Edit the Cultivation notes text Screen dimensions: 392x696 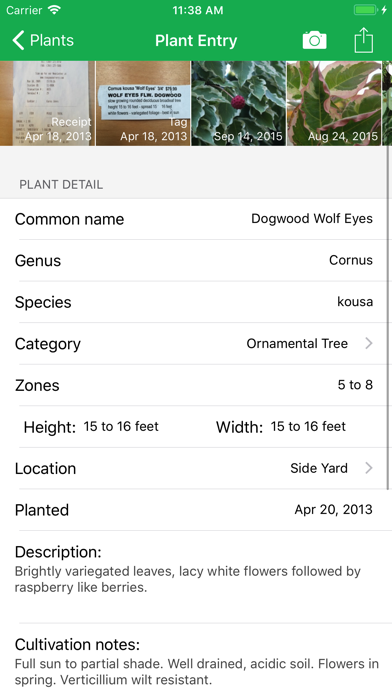pyautogui.click(x=197, y=672)
